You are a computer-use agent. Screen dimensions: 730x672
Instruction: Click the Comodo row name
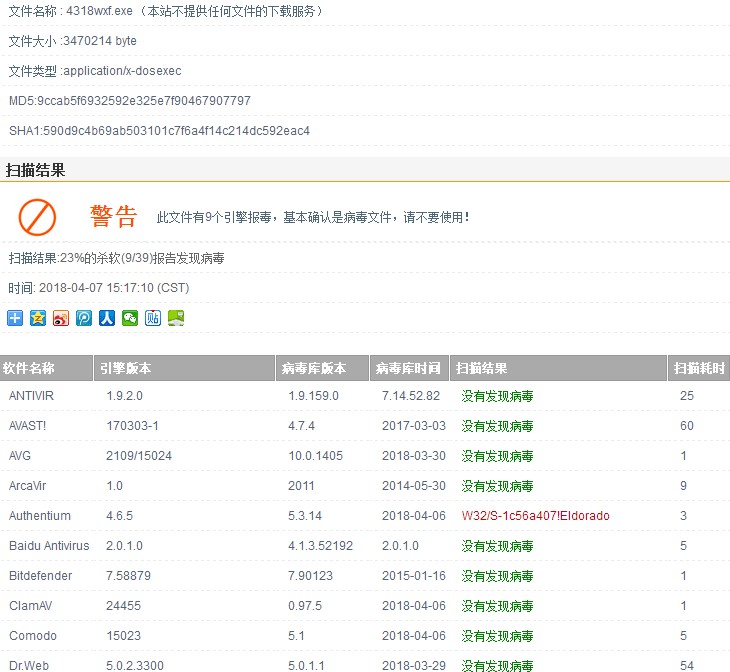click(x=33, y=636)
